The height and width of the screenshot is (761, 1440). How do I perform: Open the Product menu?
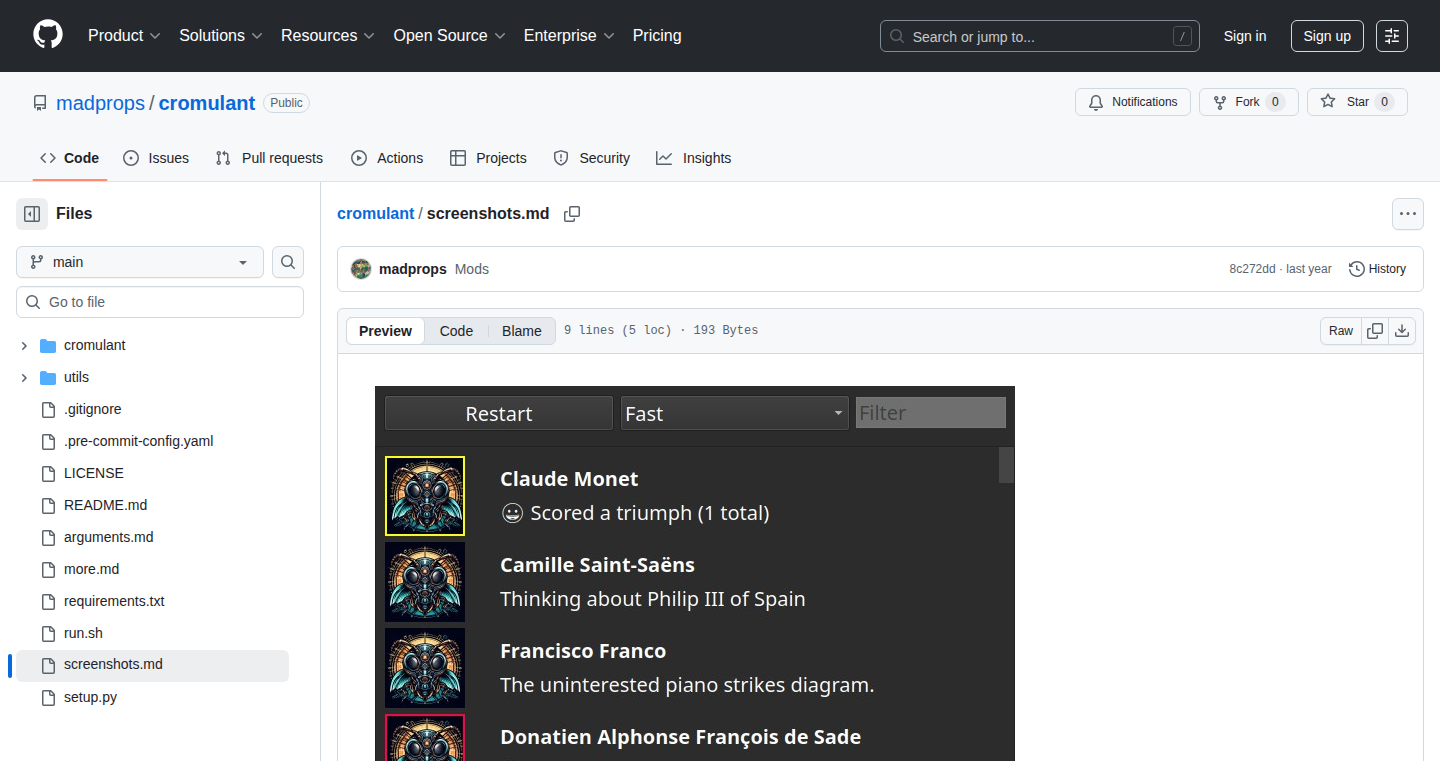pyautogui.click(x=124, y=36)
